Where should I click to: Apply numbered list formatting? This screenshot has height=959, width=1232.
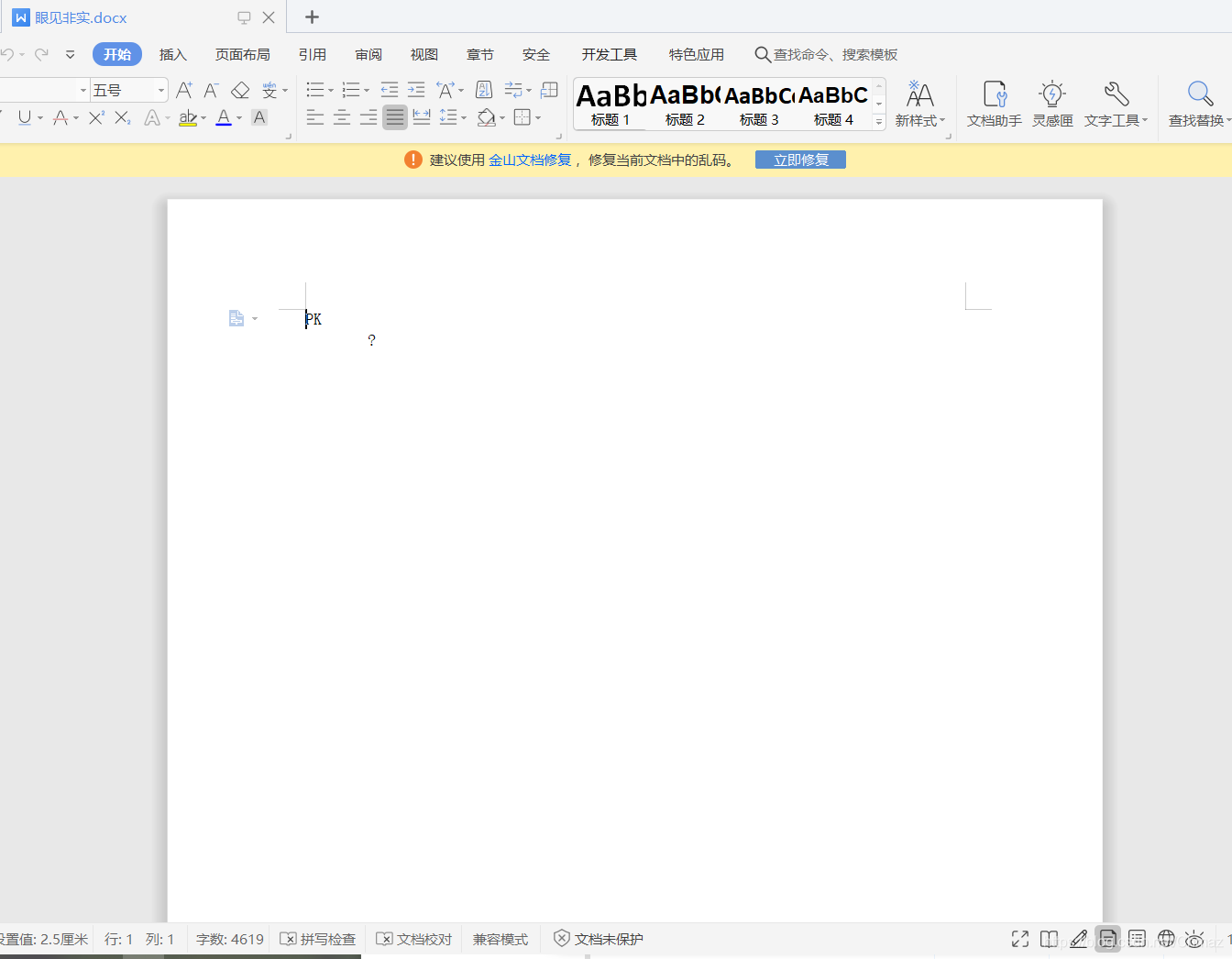coord(351,90)
